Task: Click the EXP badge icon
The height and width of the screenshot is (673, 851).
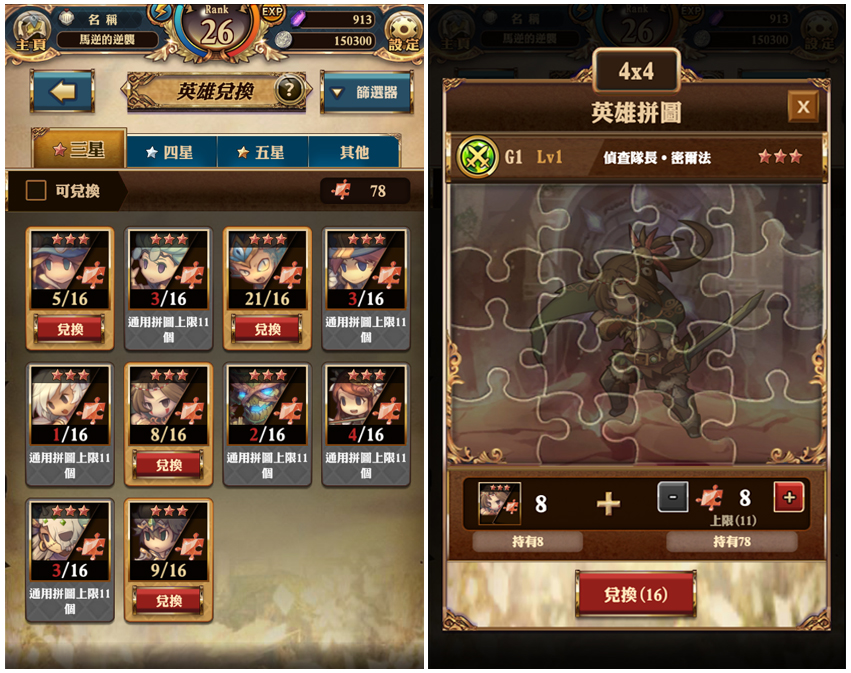Action: [272, 12]
